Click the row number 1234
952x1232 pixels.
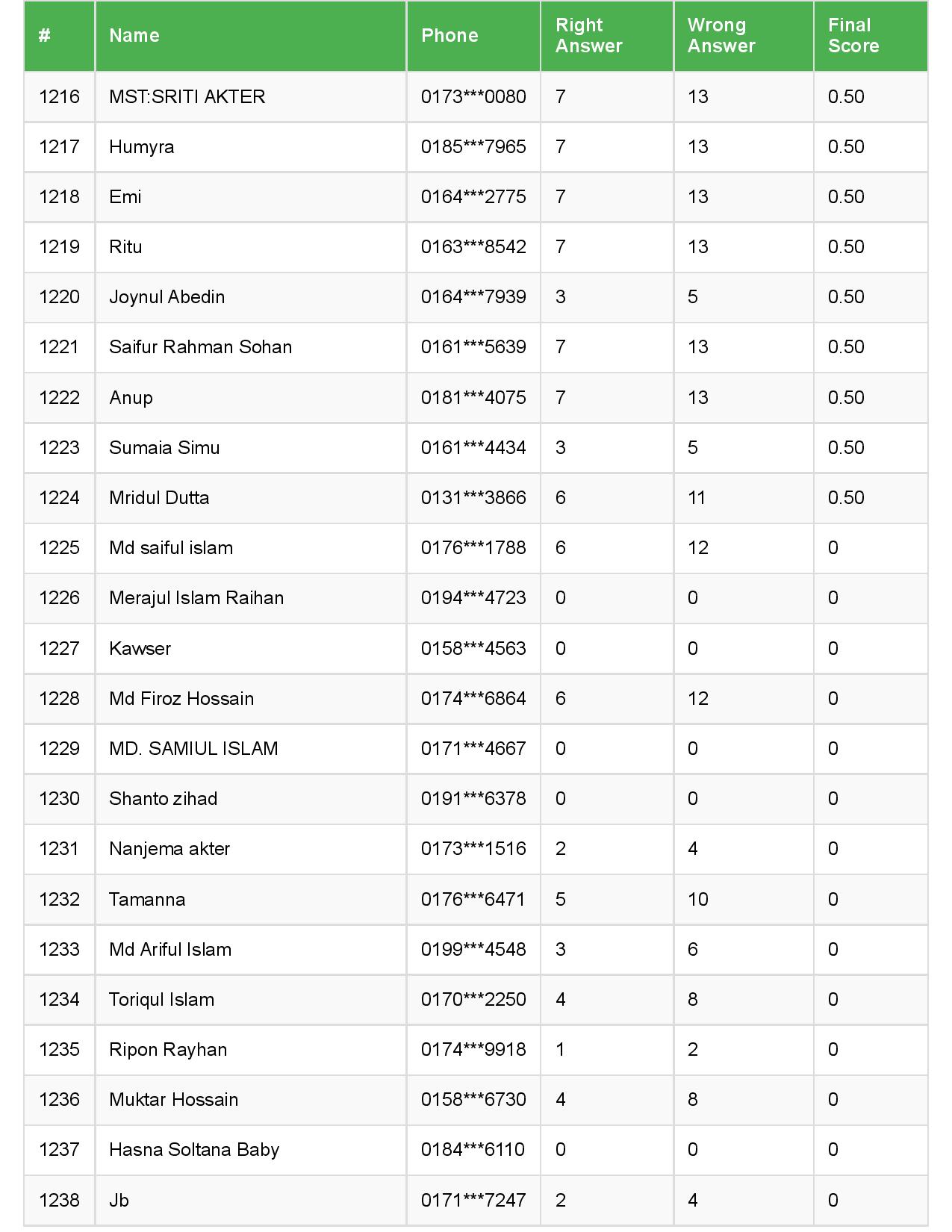coord(59,1000)
